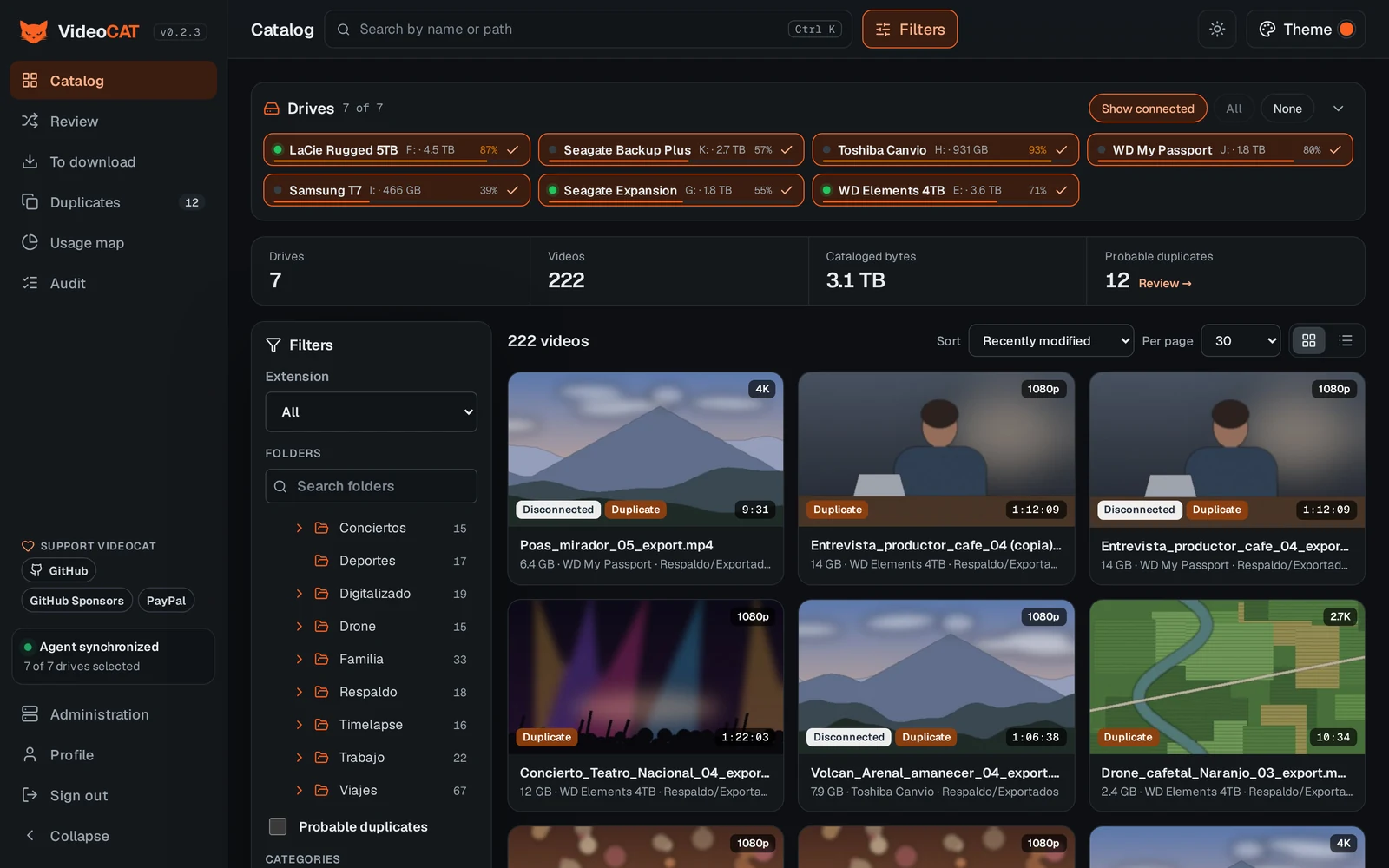
Task: Click the Deportes folder icon
Action: click(x=321, y=561)
